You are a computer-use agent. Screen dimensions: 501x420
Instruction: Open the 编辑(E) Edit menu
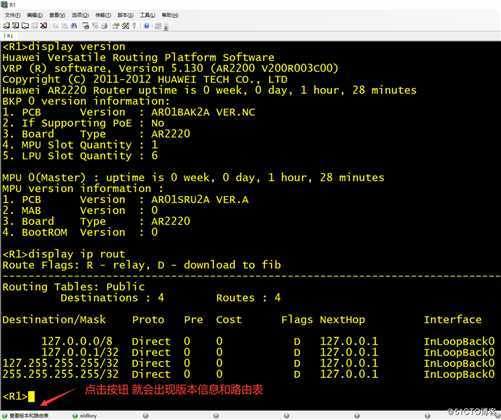point(35,15)
